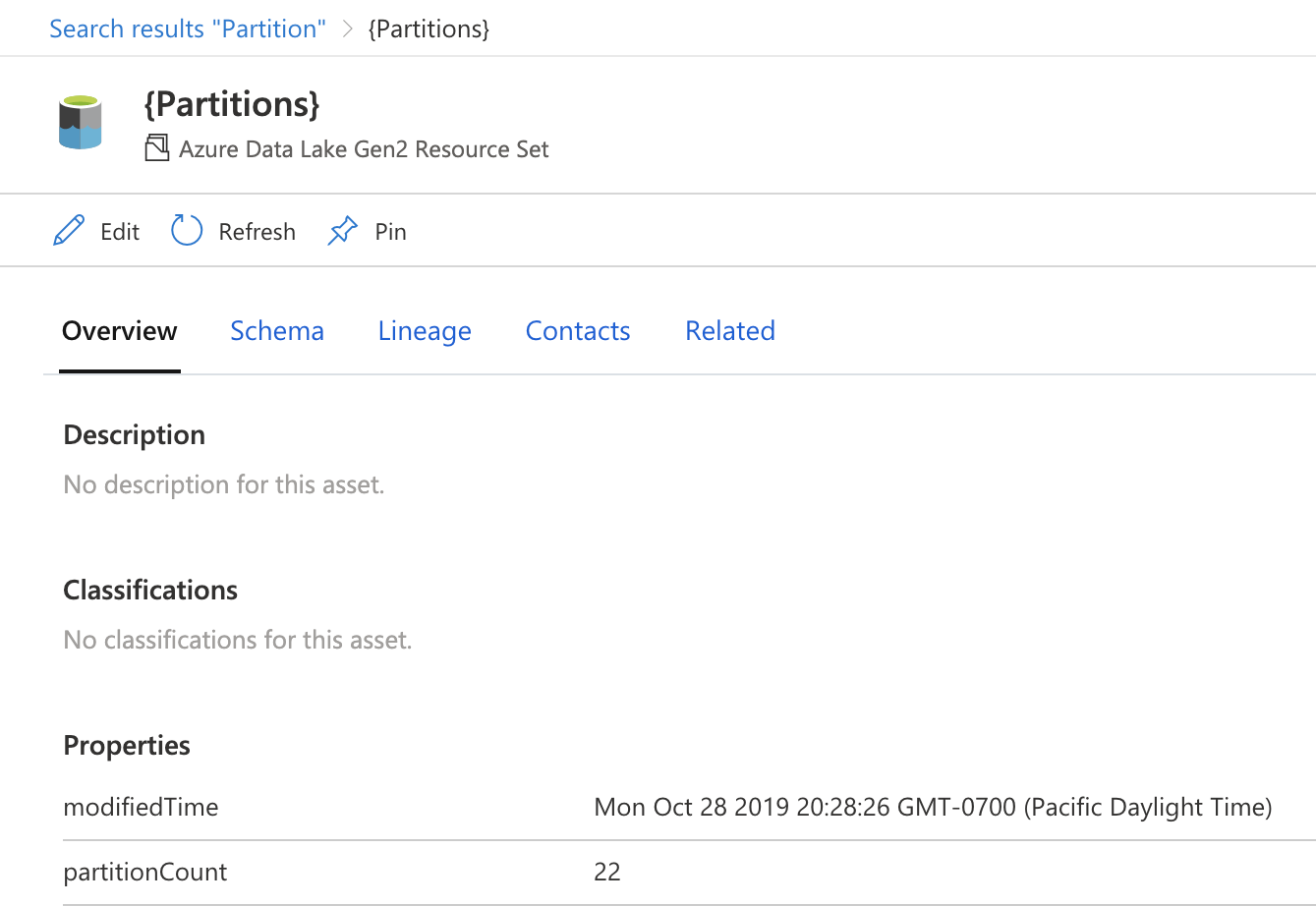This screenshot has width=1316, height=906.
Task: Click the Refresh circular arrow icon
Action: [x=187, y=231]
